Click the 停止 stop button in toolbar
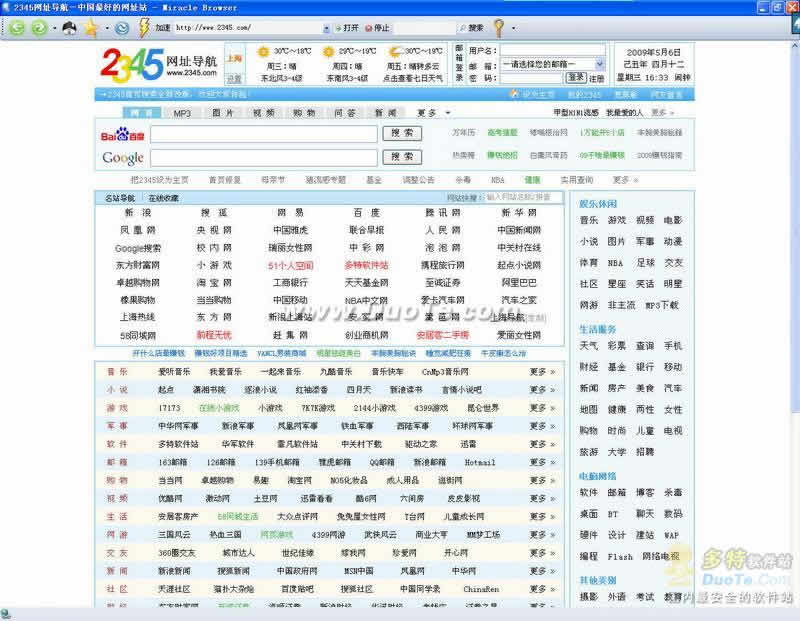Viewport: 800px width, 621px height. coord(378,28)
